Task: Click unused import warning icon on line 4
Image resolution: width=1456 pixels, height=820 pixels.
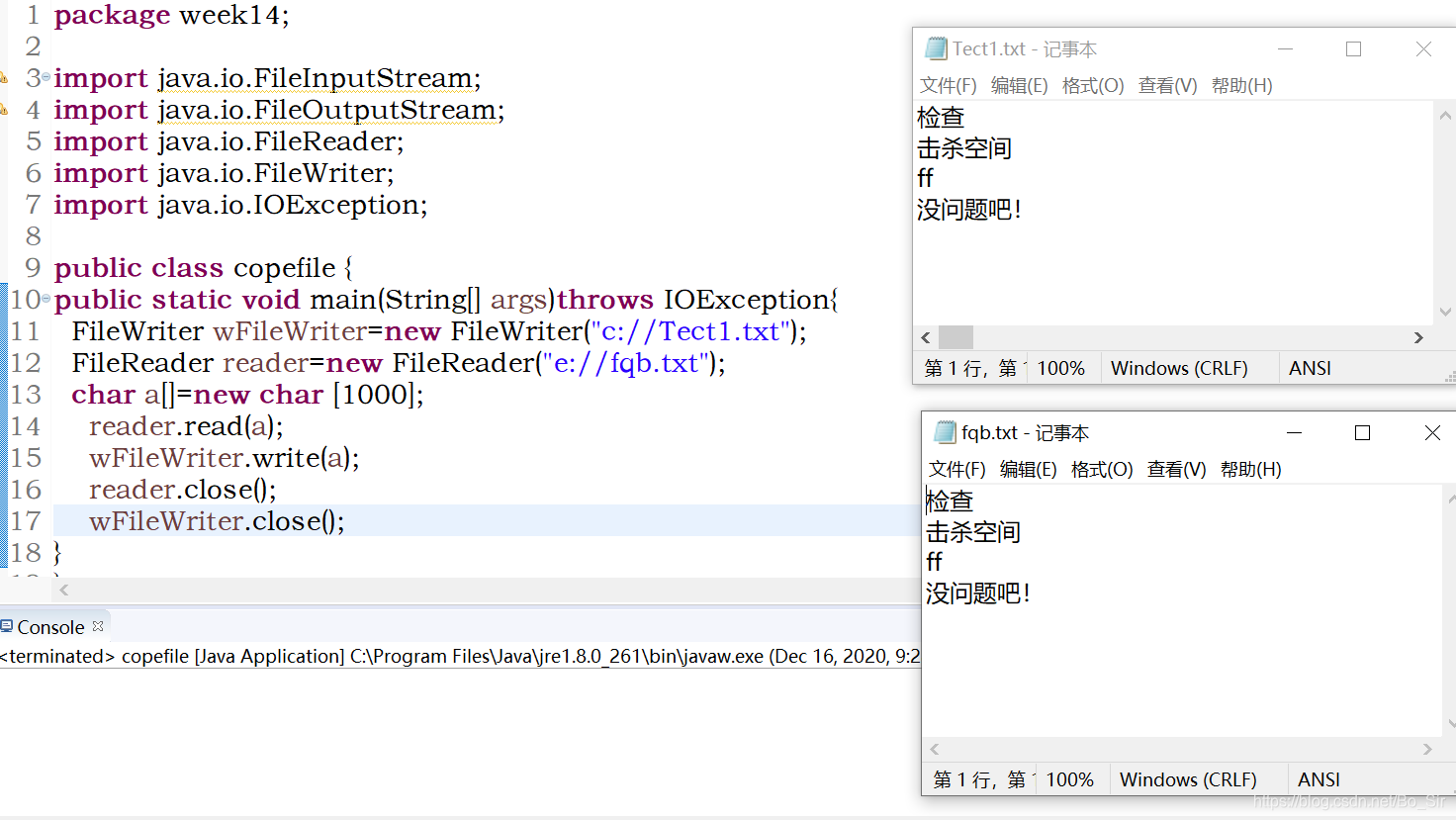Action: [x=3, y=109]
